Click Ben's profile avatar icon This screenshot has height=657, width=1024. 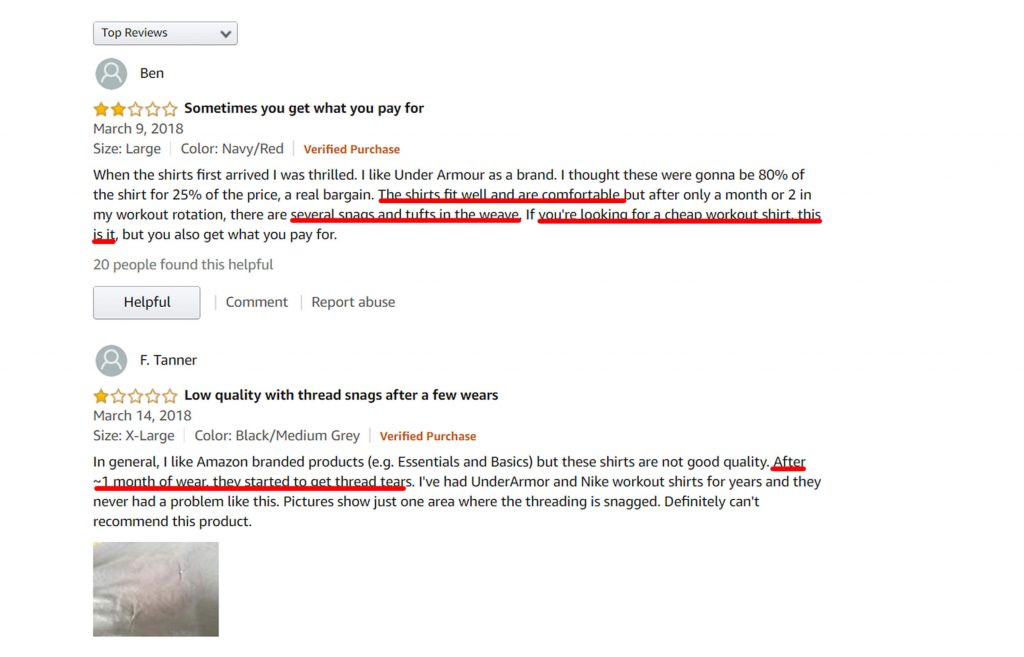coord(111,74)
